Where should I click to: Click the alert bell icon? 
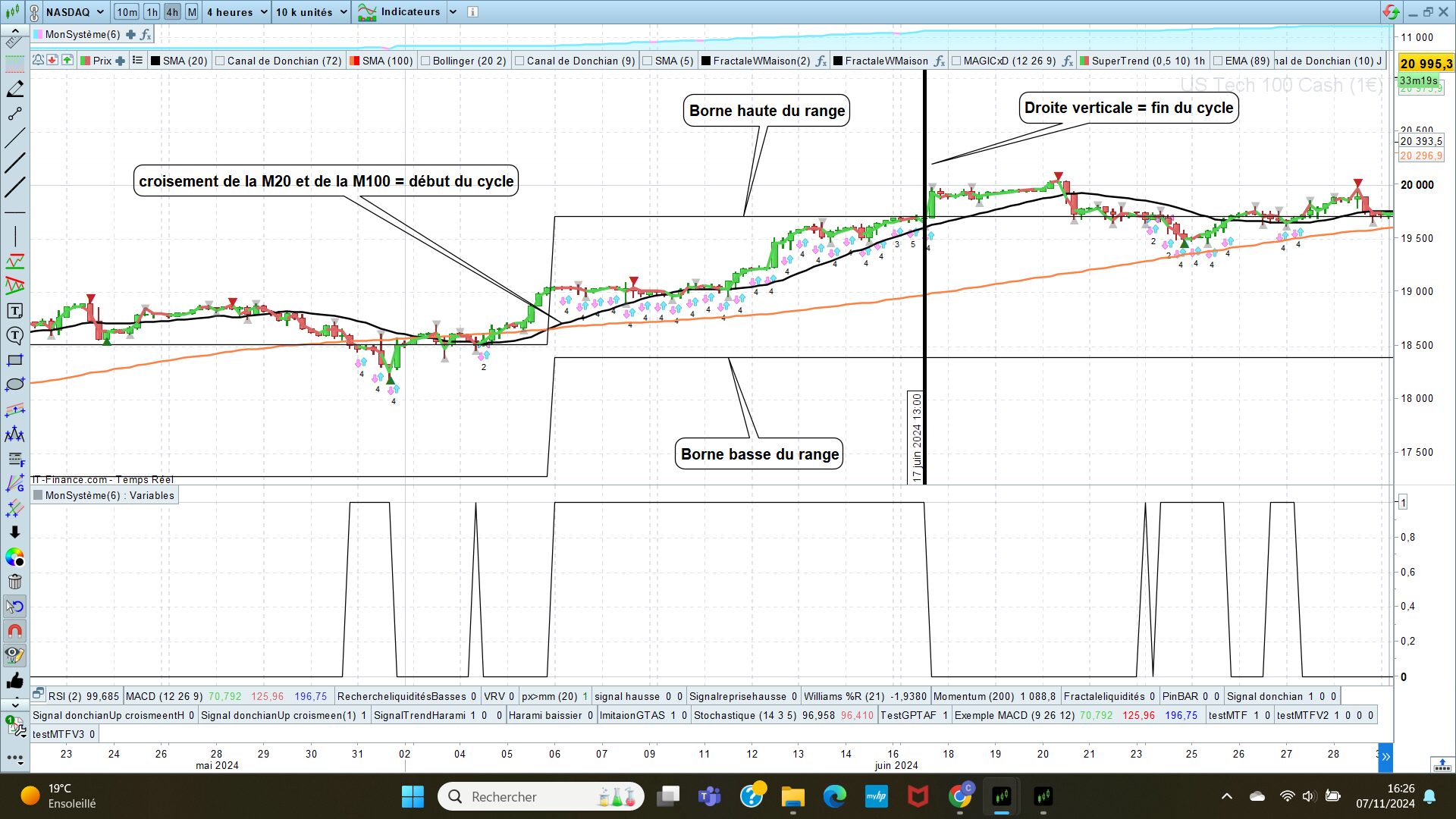[38, 61]
